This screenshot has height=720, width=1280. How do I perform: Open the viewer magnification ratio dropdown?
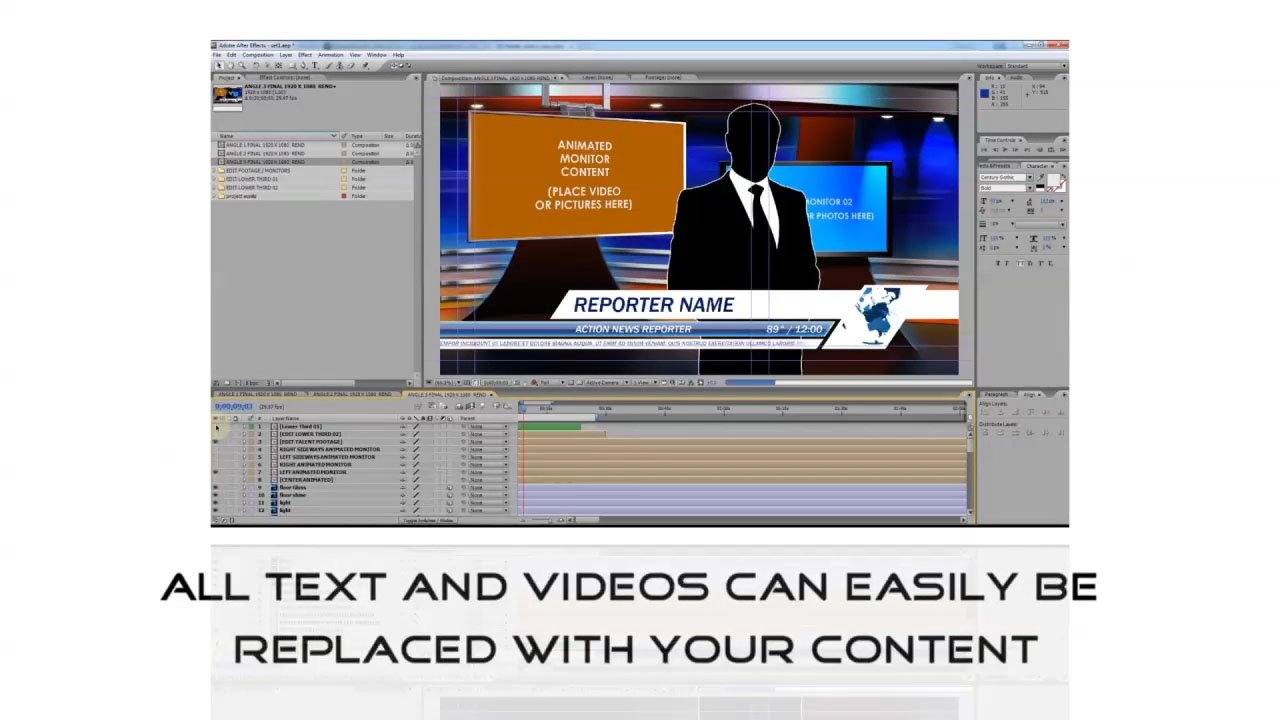coord(447,382)
